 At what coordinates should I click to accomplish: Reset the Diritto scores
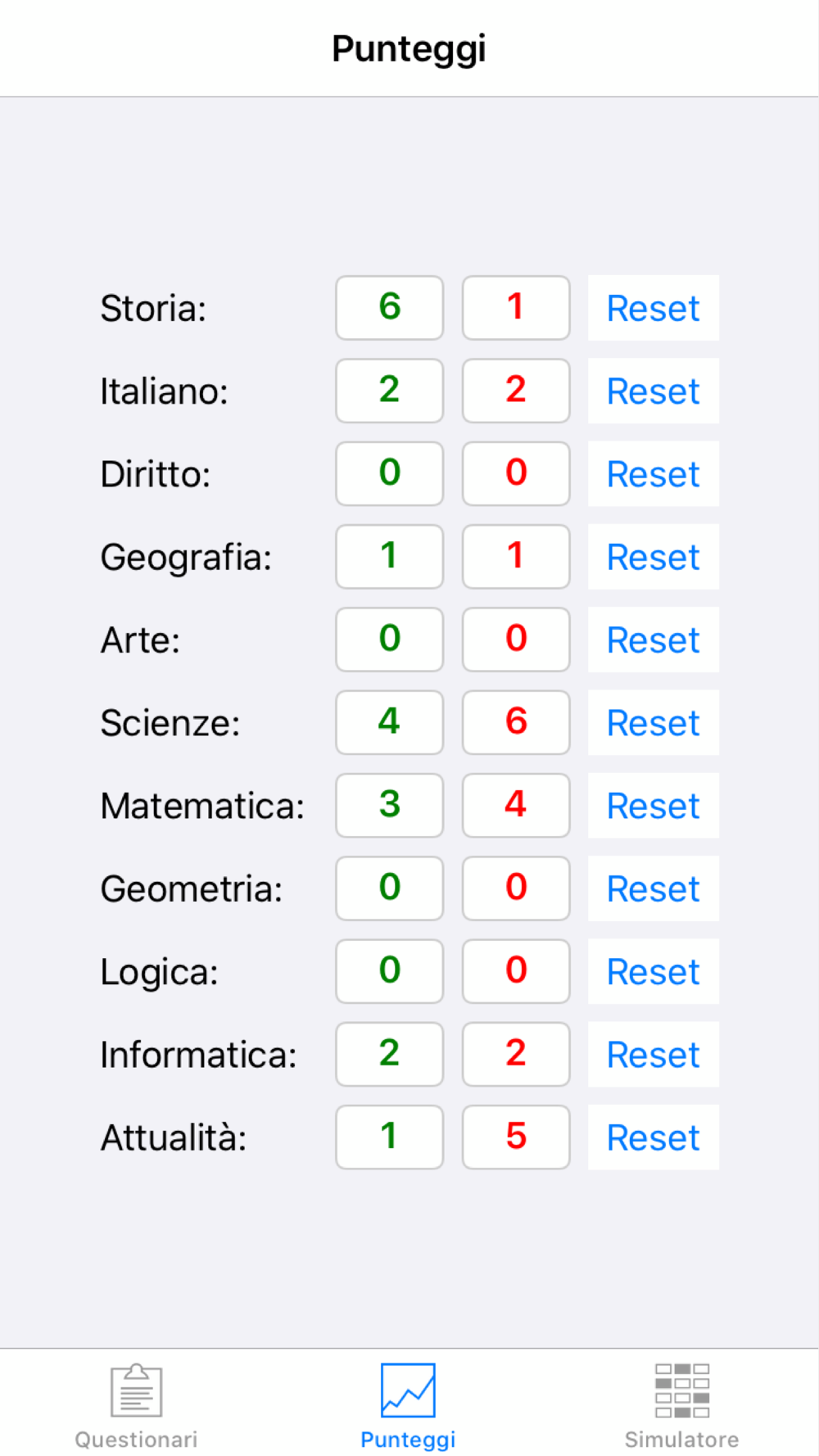tap(654, 474)
